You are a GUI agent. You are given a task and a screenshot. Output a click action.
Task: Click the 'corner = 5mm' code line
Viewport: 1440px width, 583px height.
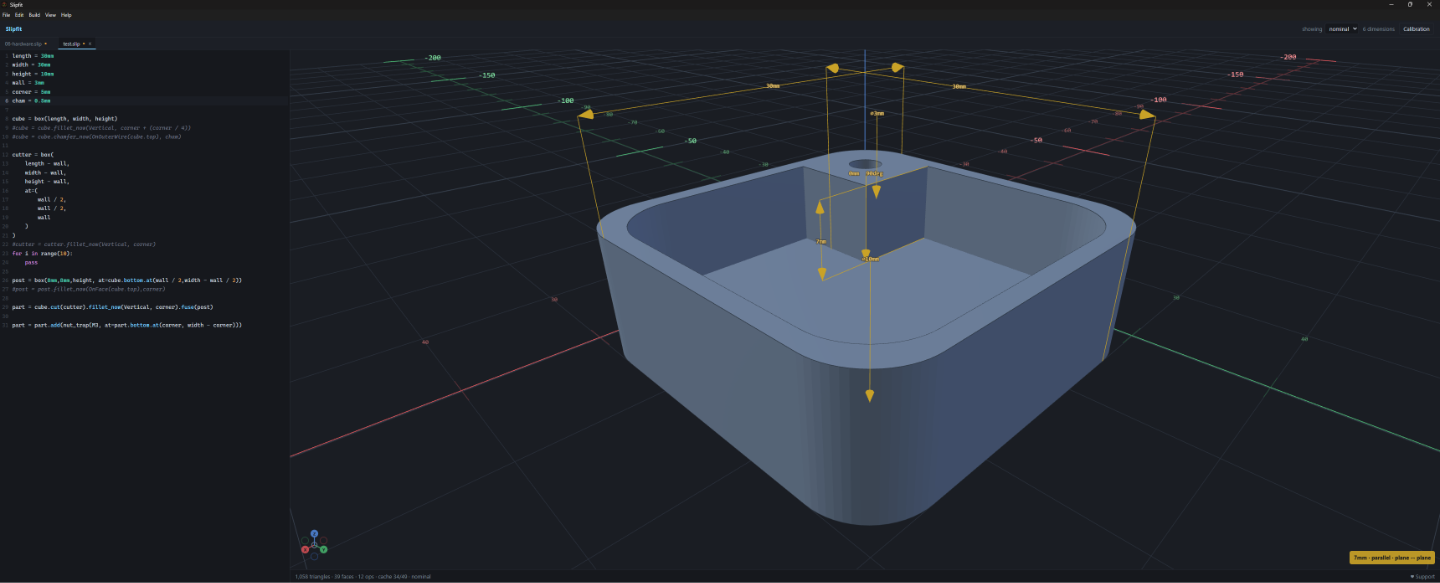31,92
